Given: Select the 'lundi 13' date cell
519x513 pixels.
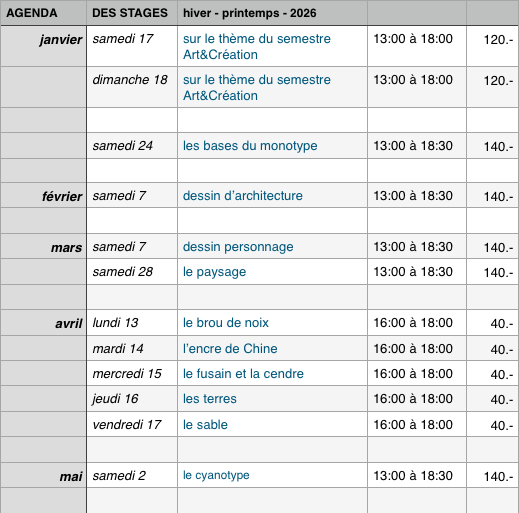Looking at the screenshot, I should [132, 323].
